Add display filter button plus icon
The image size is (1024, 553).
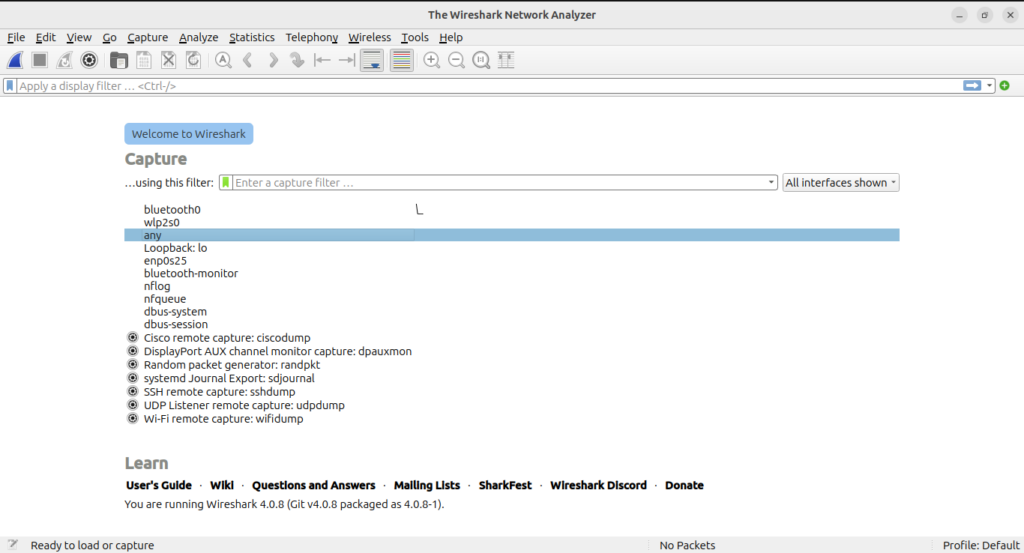(1004, 86)
